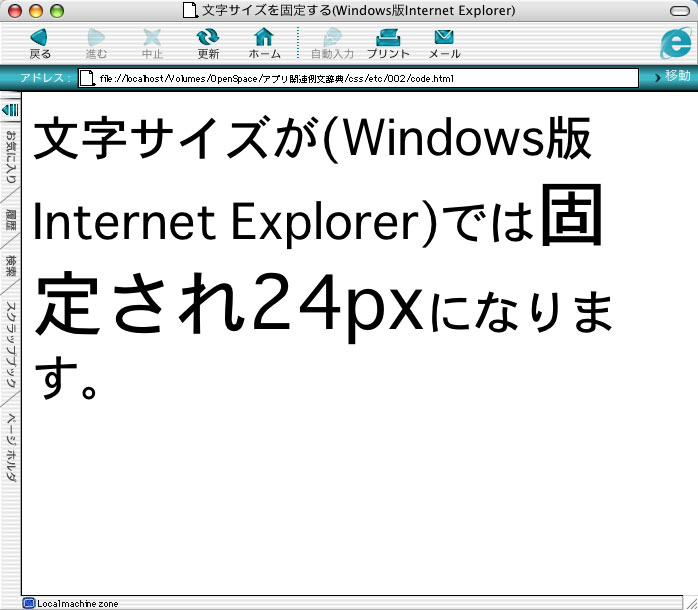Click the yellow minimize window button
Image resolution: width=698 pixels, height=610 pixels.
click(x=36, y=11)
